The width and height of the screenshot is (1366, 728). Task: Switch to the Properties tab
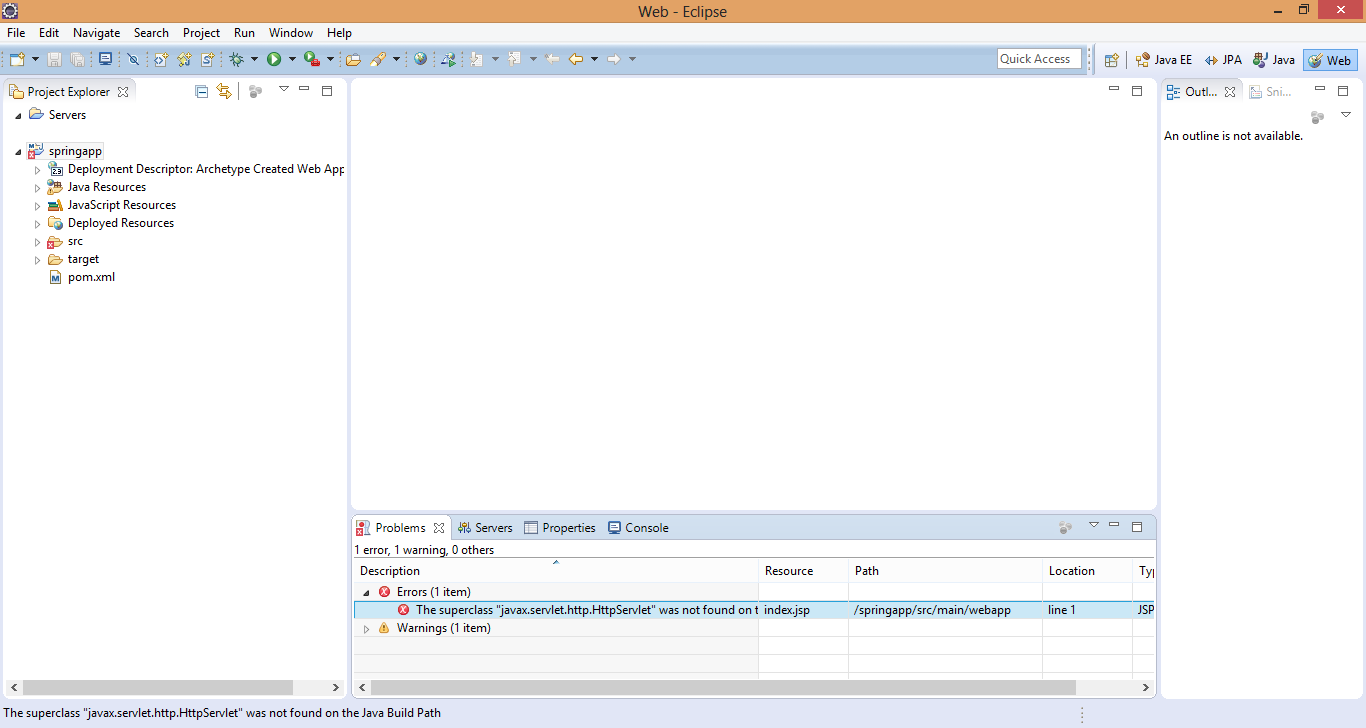560,528
